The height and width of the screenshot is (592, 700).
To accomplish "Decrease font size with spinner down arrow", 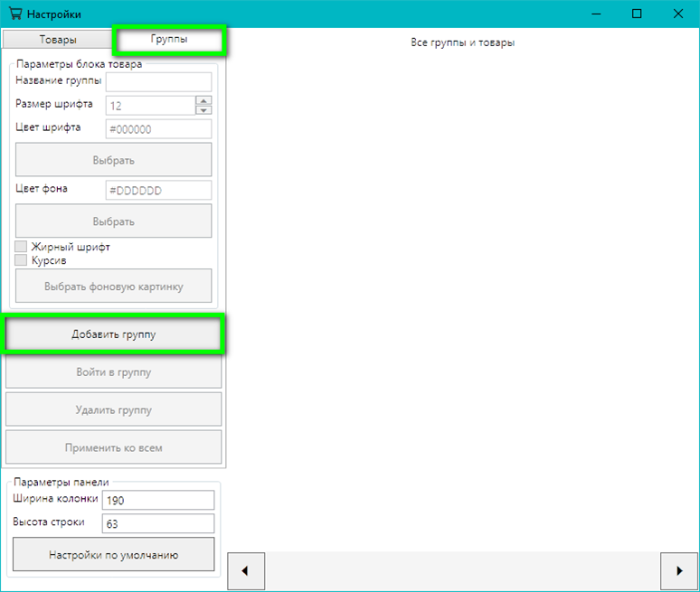I will tap(204, 109).
